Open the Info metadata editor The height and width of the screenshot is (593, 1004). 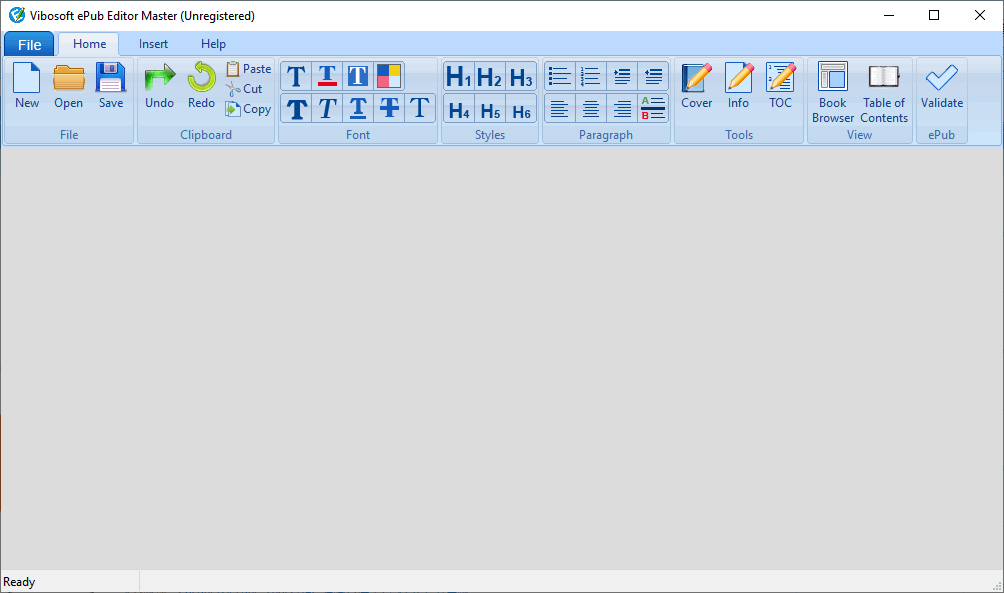tap(738, 86)
